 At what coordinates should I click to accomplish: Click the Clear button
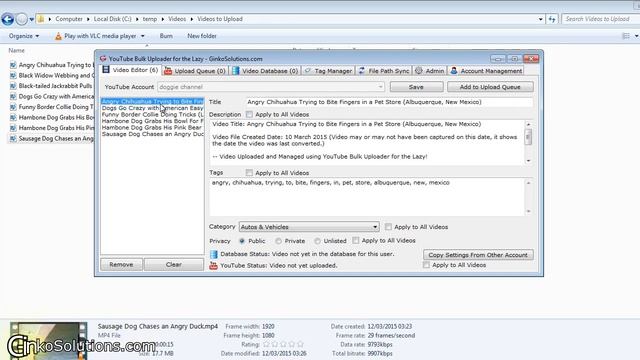click(174, 264)
